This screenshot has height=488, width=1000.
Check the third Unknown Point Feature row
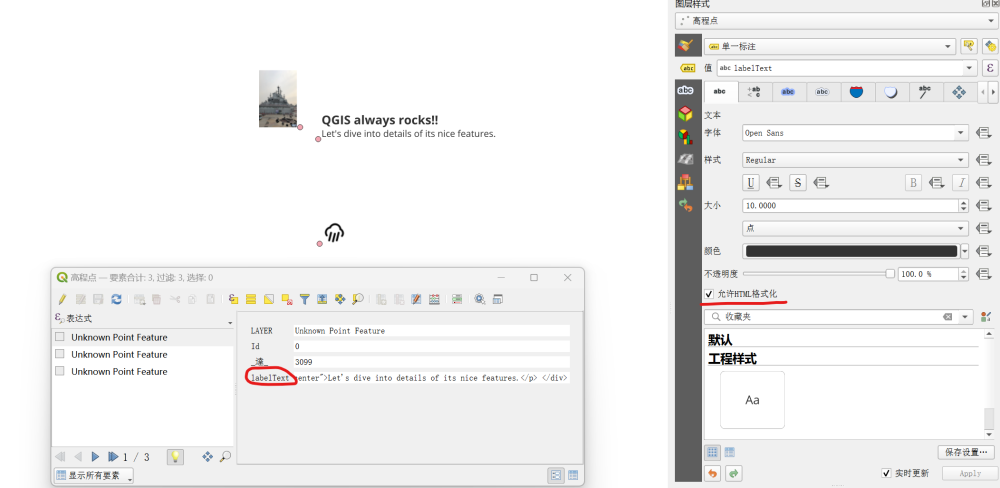point(60,371)
